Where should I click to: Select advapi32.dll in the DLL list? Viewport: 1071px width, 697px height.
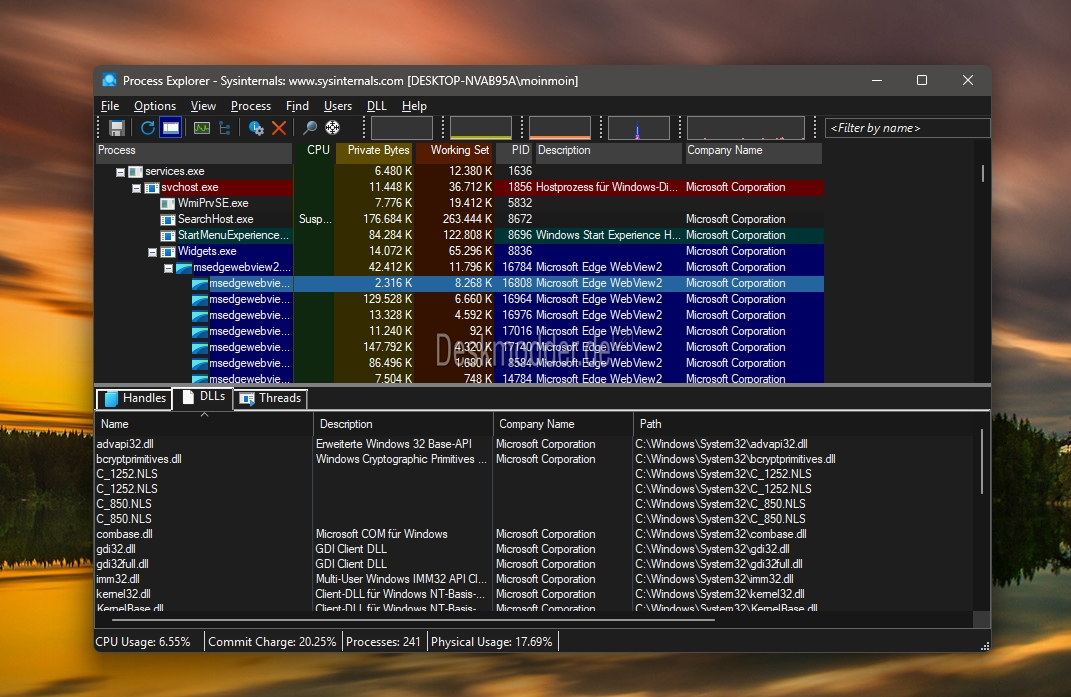[x=125, y=444]
